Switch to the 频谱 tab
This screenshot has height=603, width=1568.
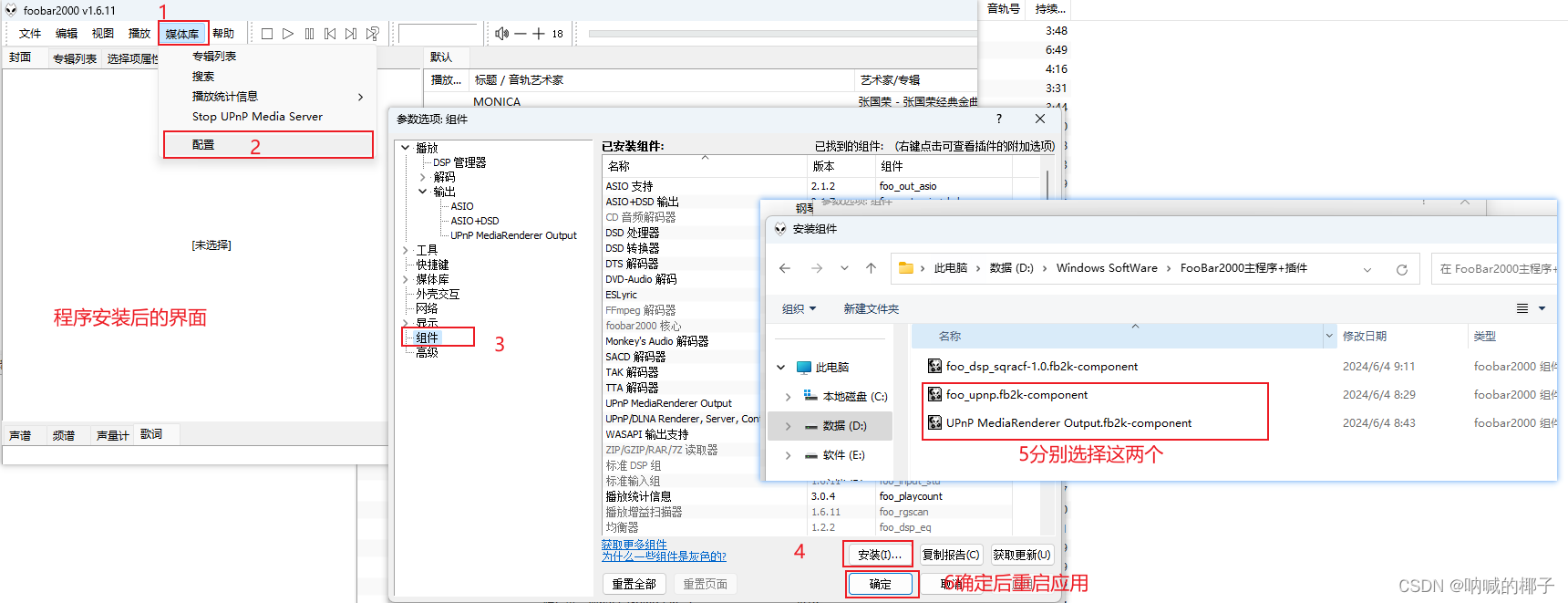pyautogui.click(x=64, y=435)
